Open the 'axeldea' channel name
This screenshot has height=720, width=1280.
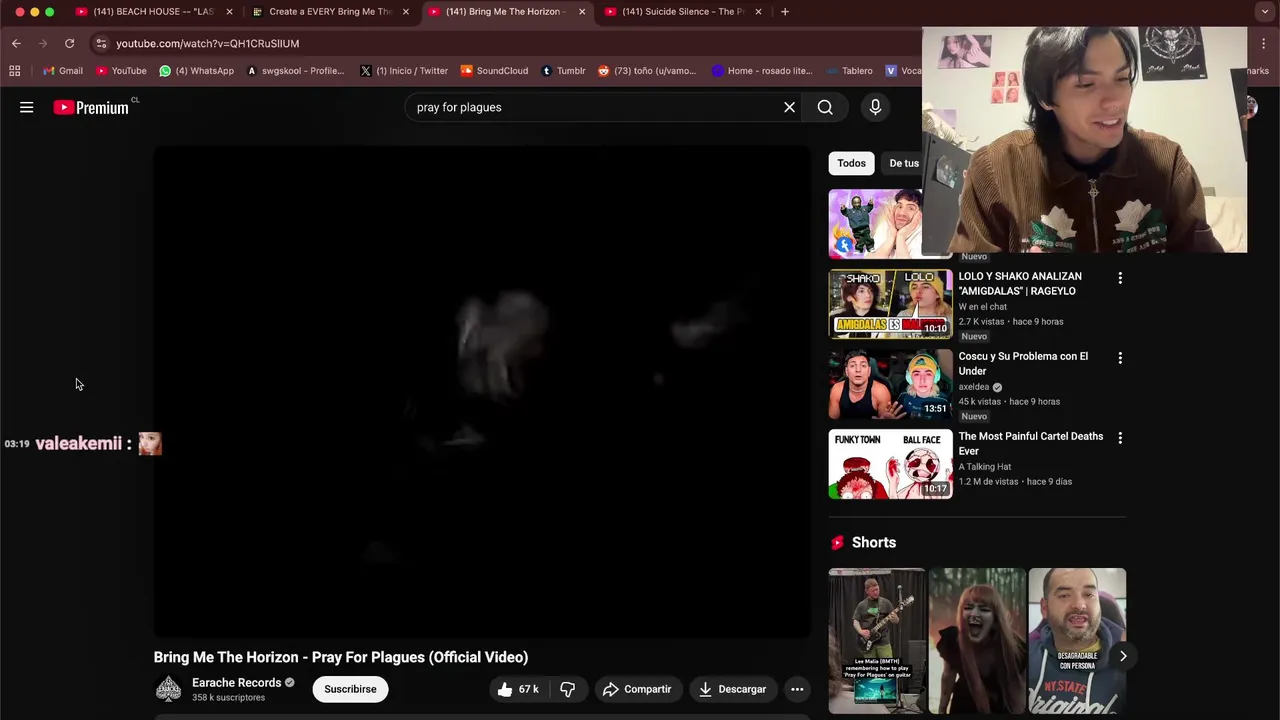[x=974, y=387]
